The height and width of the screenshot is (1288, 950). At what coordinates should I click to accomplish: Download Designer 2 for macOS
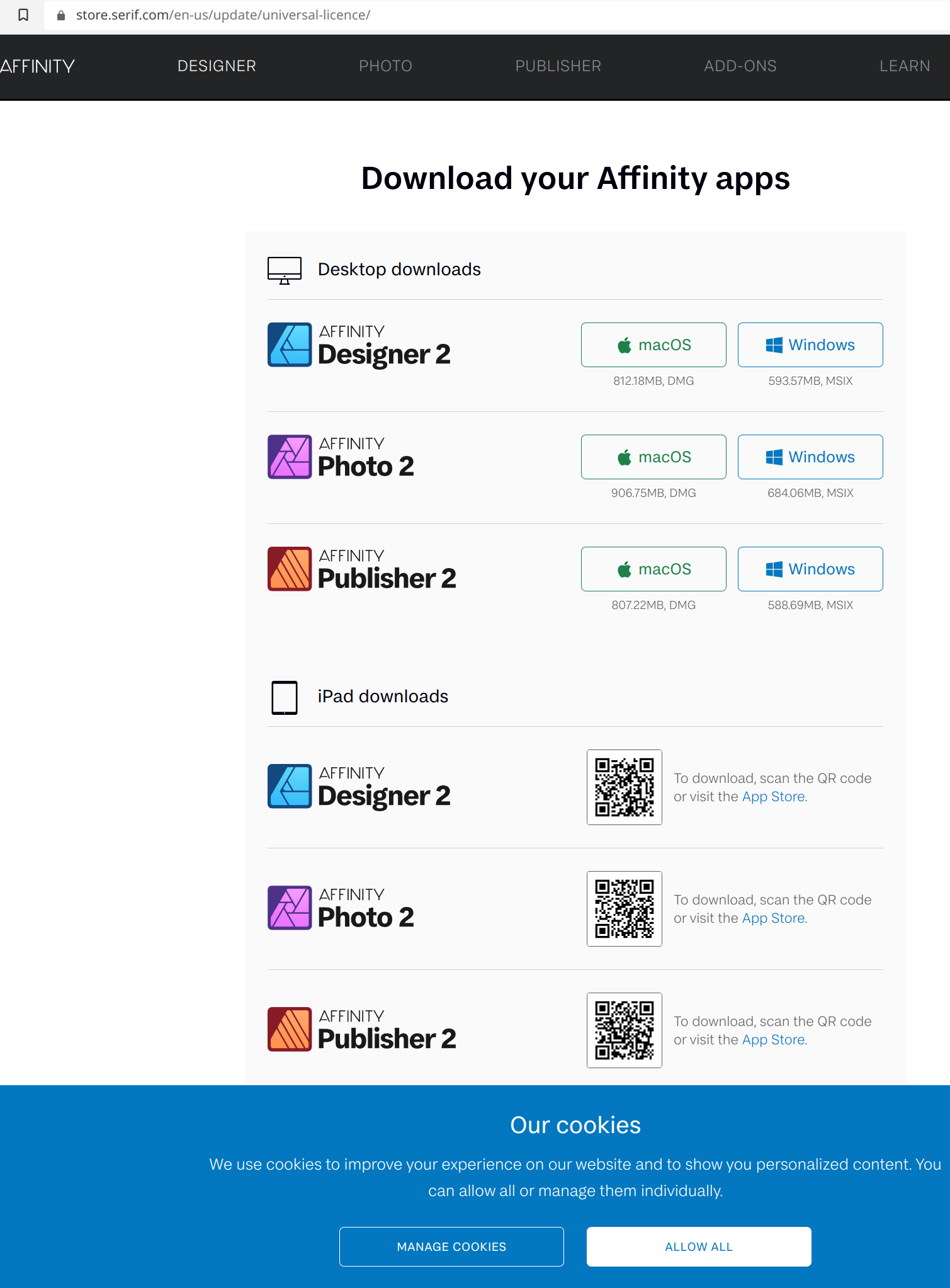(653, 345)
